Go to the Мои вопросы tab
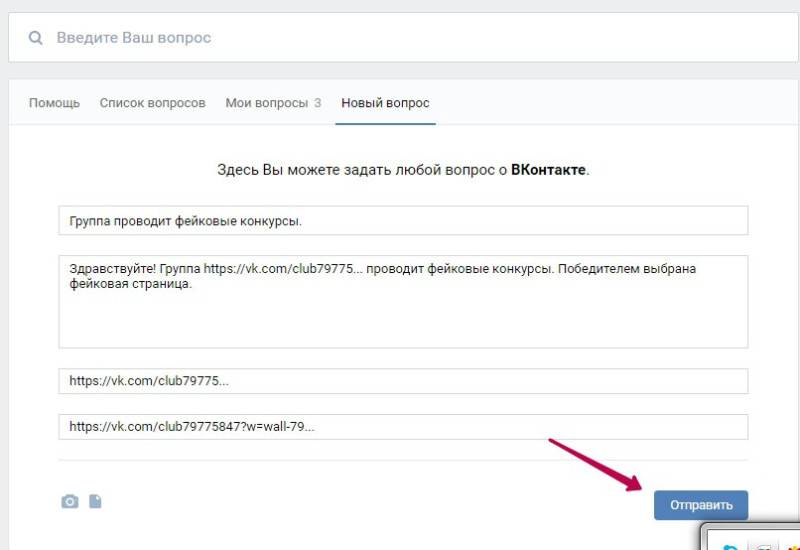Viewport: 800px width, 550px height. pyautogui.click(x=266, y=103)
